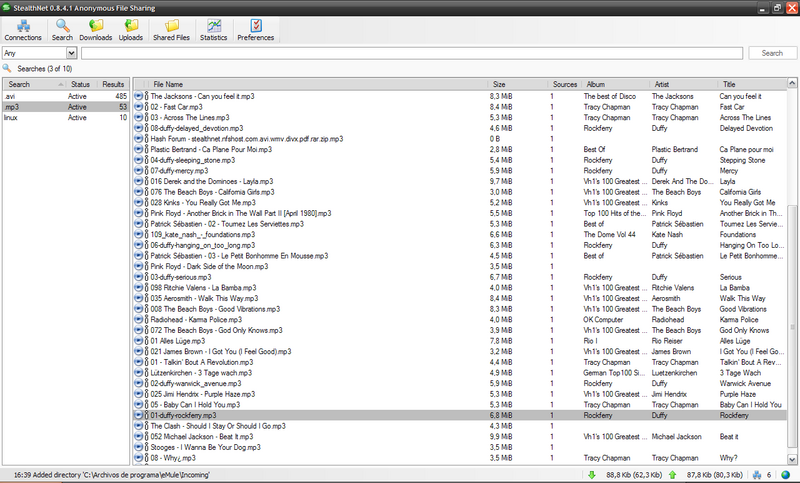800x483 pixels.
Task: Sort results by Size column header
Action: [x=518, y=84]
